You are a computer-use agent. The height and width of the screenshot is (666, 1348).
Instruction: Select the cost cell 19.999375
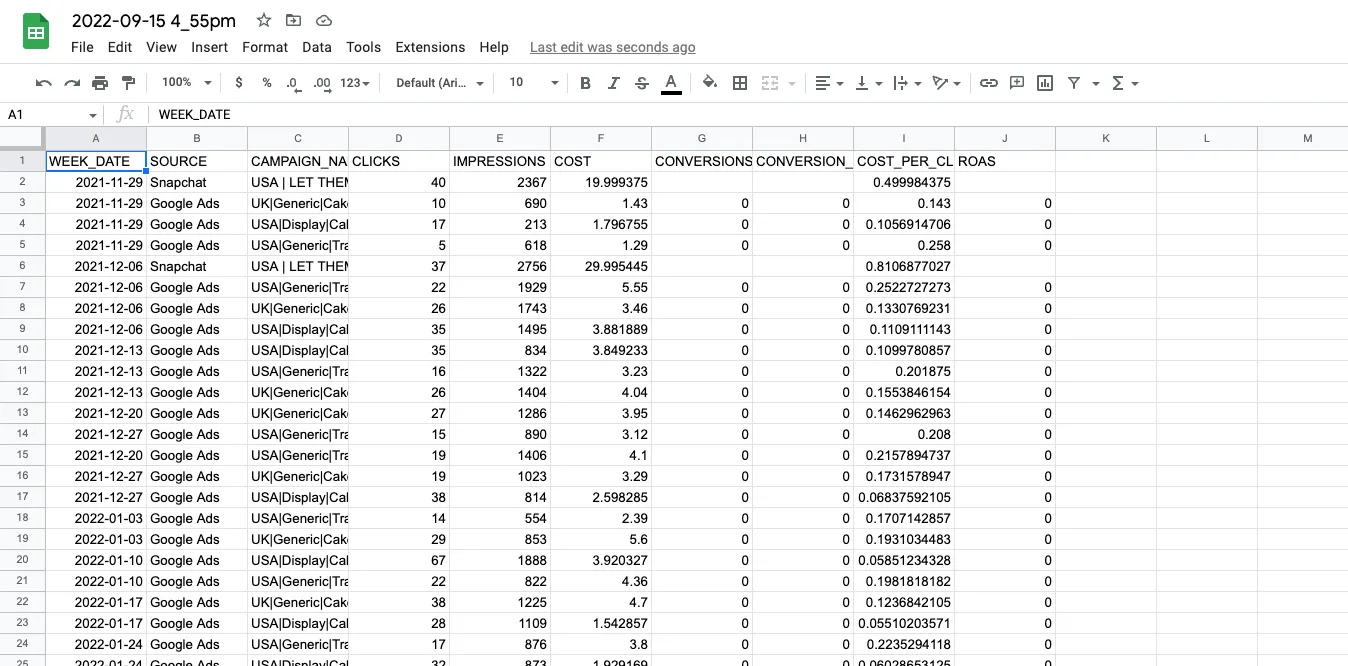601,182
